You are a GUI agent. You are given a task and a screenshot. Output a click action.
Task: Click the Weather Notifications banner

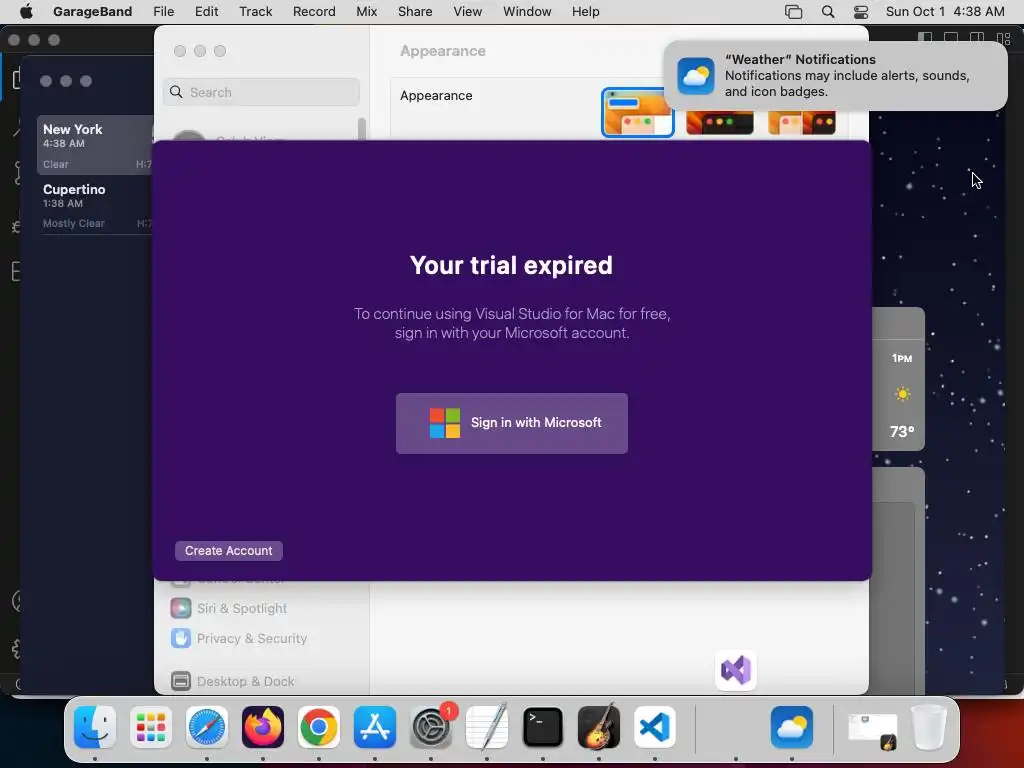[835, 76]
